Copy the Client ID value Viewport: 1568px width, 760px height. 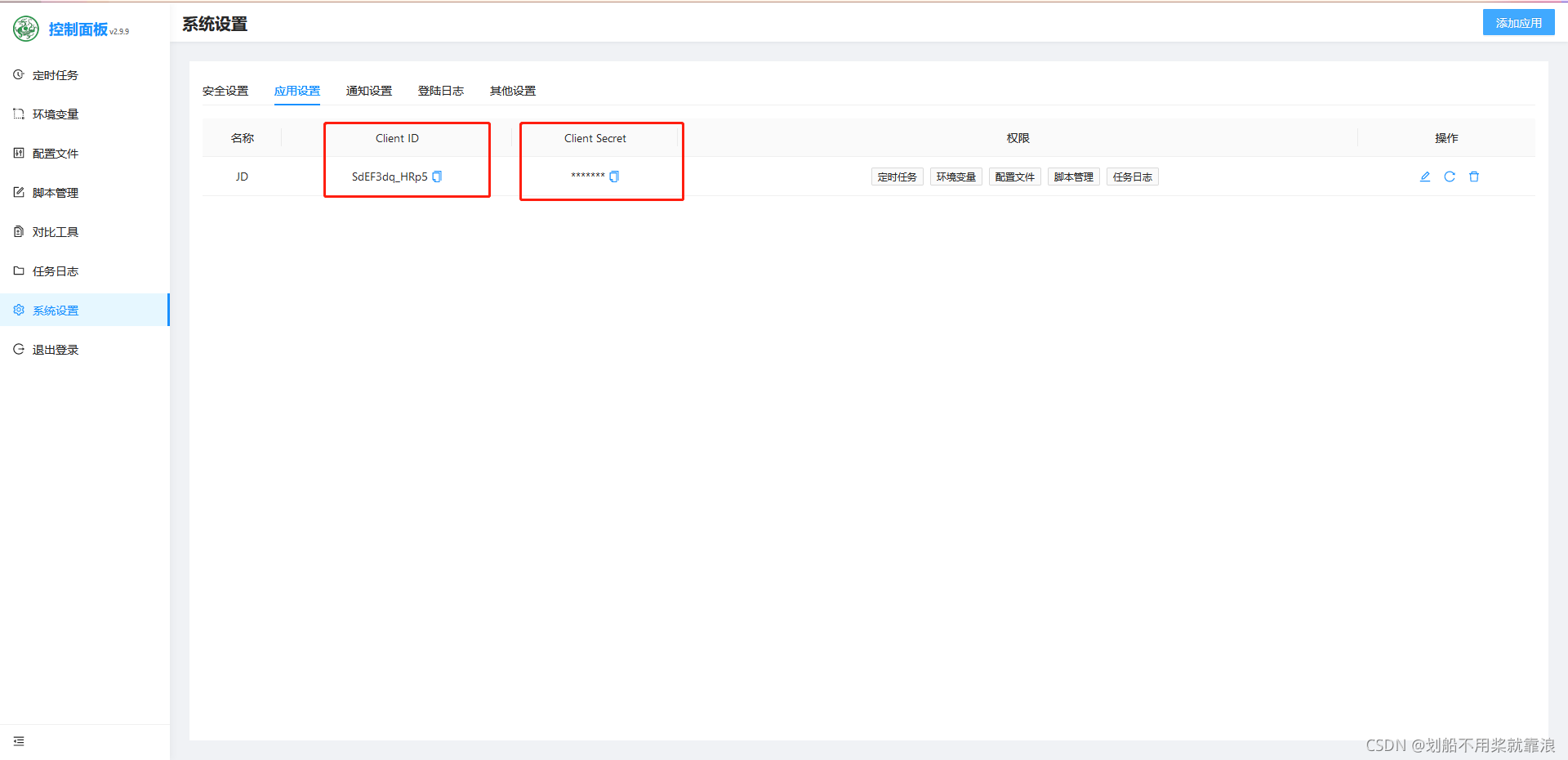click(x=437, y=177)
